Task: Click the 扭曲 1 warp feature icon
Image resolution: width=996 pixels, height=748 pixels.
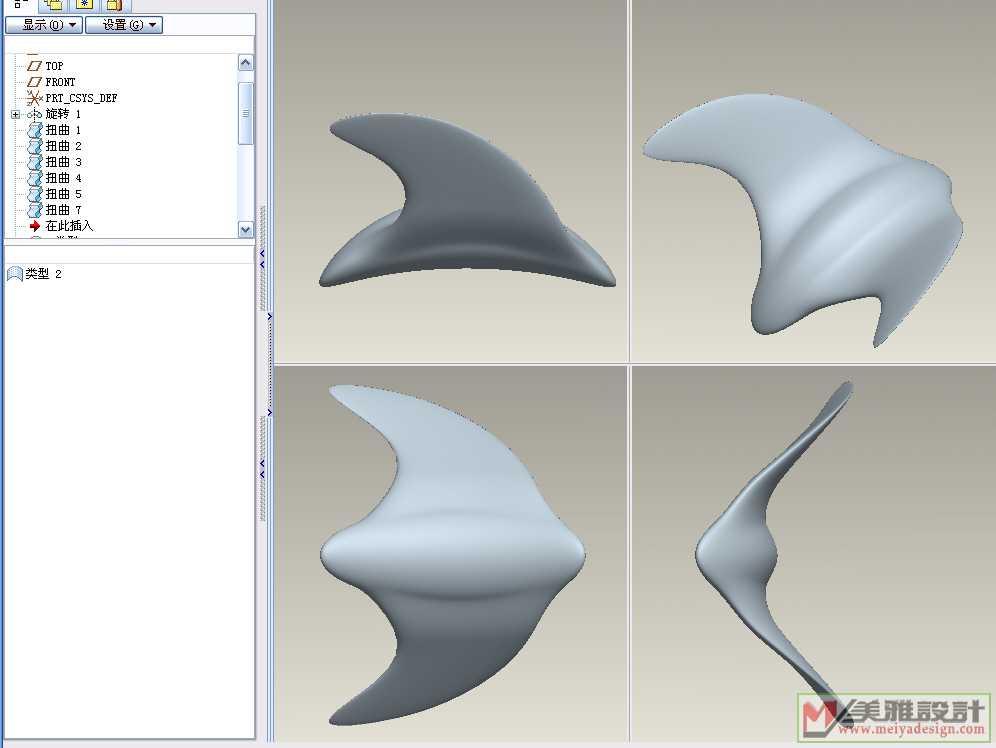Action: (x=35, y=130)
